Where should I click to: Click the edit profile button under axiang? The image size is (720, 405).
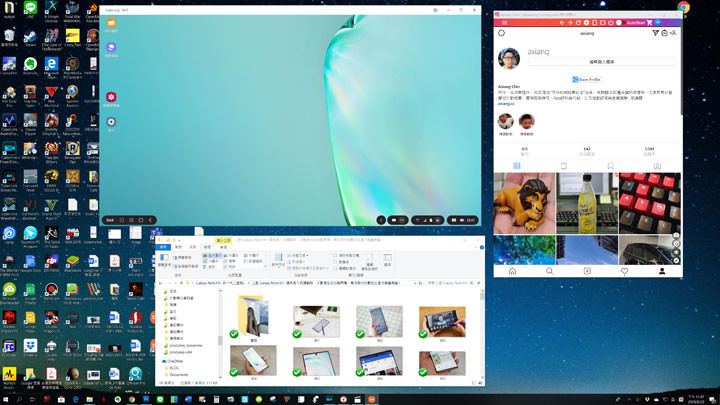[602, 62]
